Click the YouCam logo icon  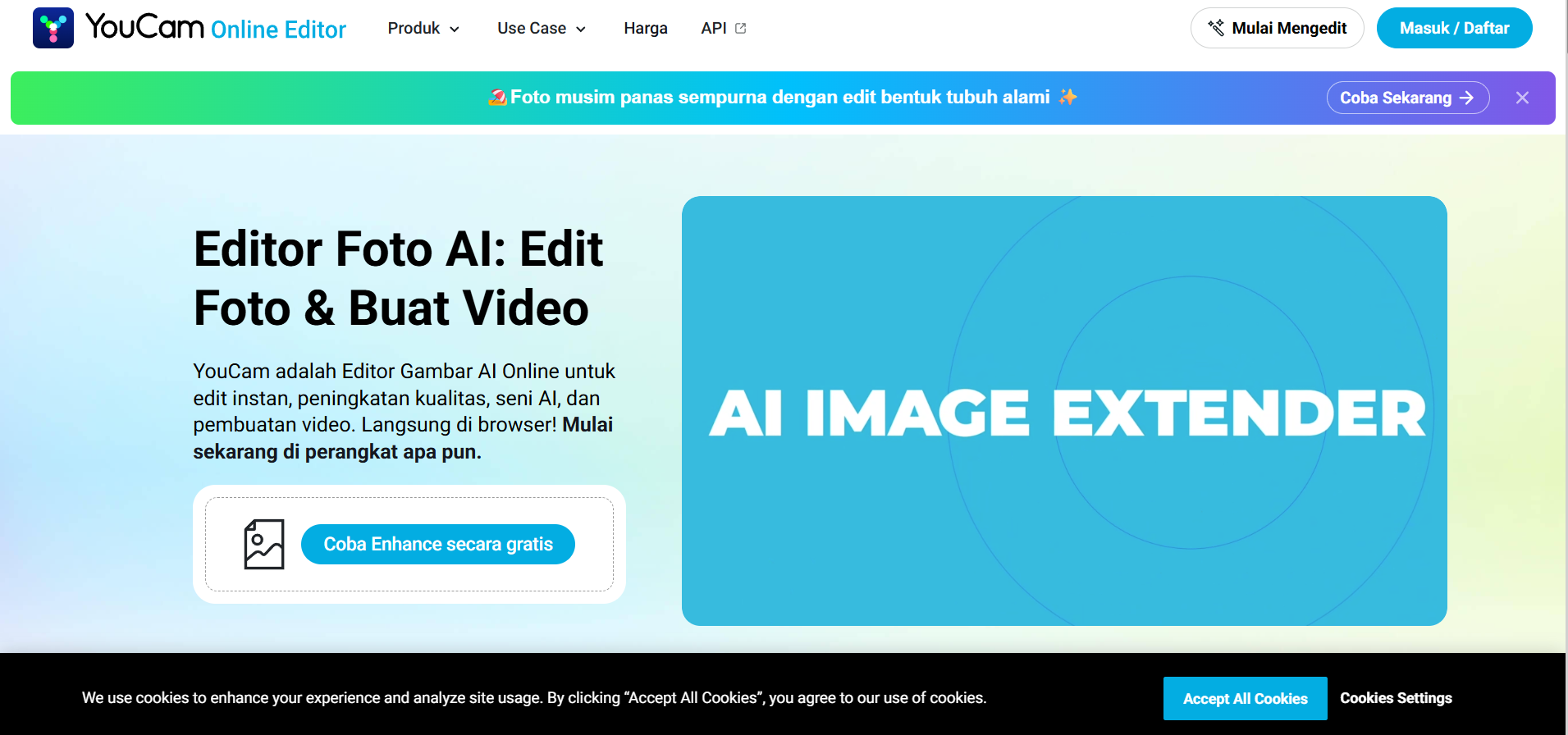[53, 28]
